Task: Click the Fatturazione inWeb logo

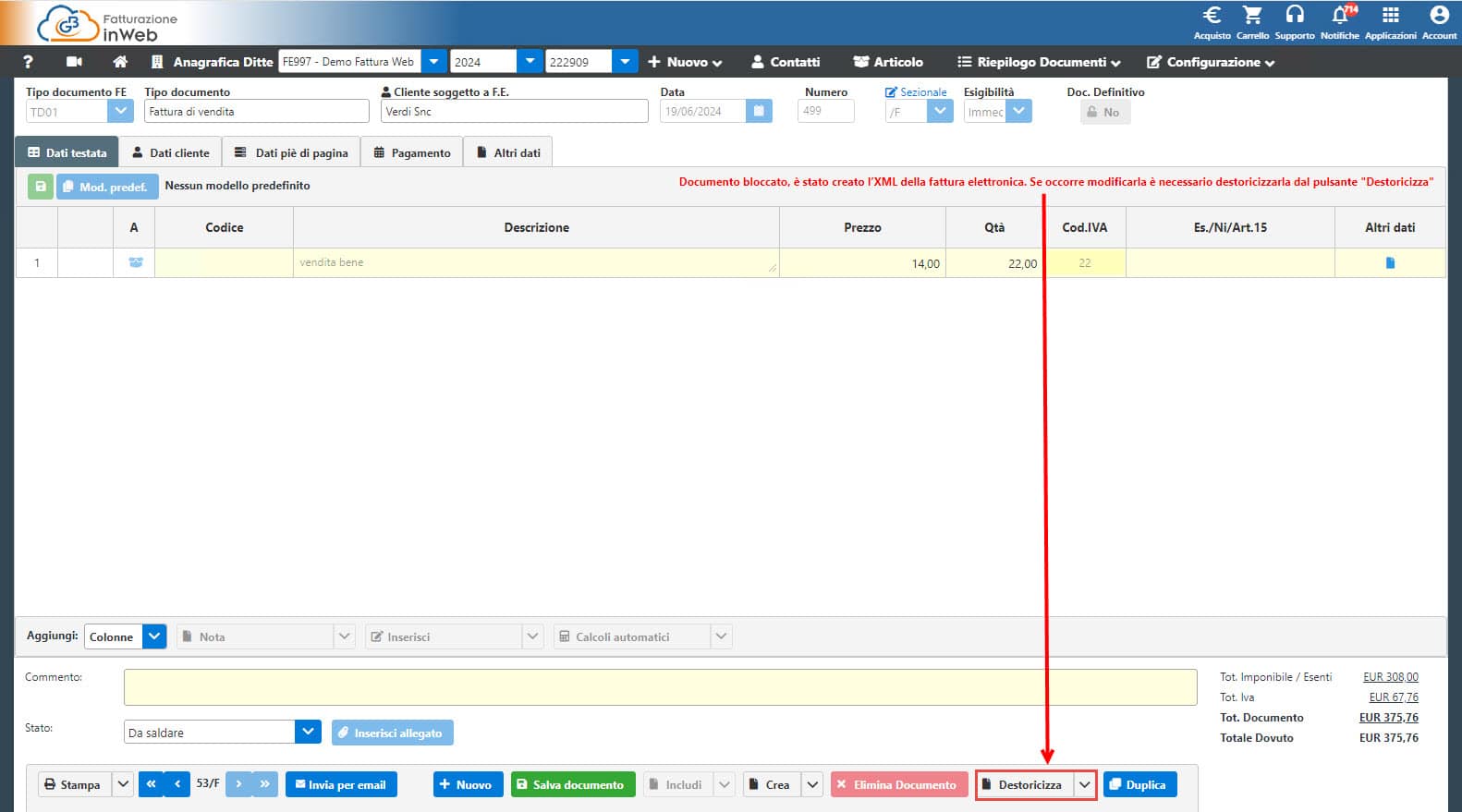Action: [x=108, y=25]
